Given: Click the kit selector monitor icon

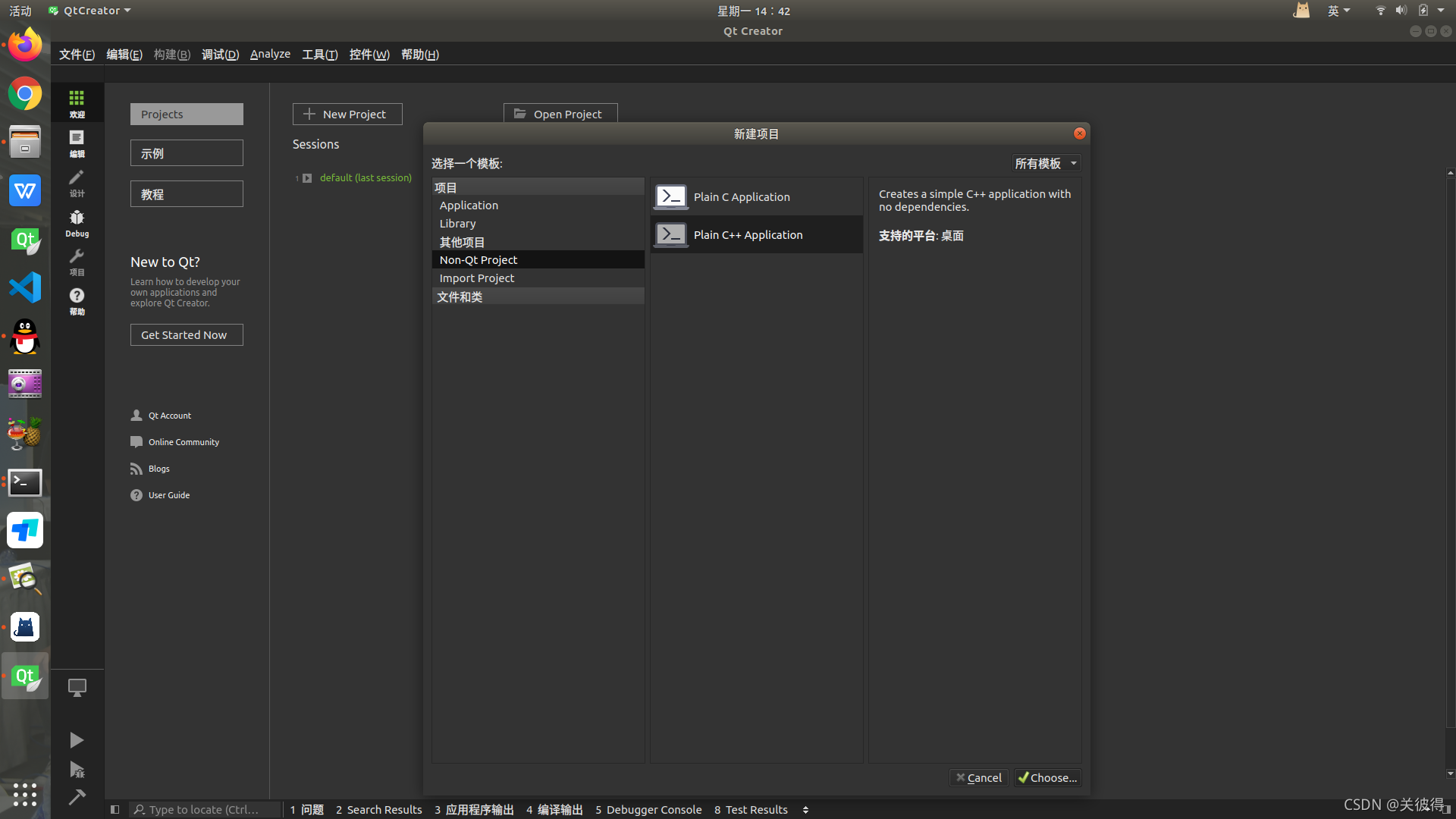Looking at the screenshot, I should [77, 688].
